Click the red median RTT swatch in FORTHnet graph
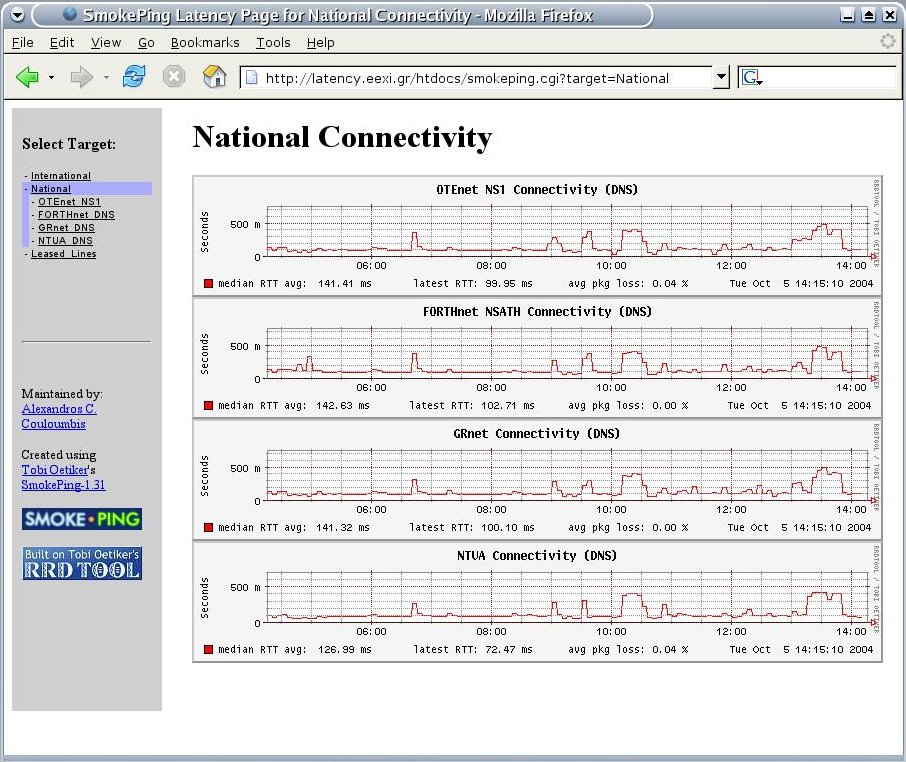This screenshot has height=762, width=906. [209, 406]
